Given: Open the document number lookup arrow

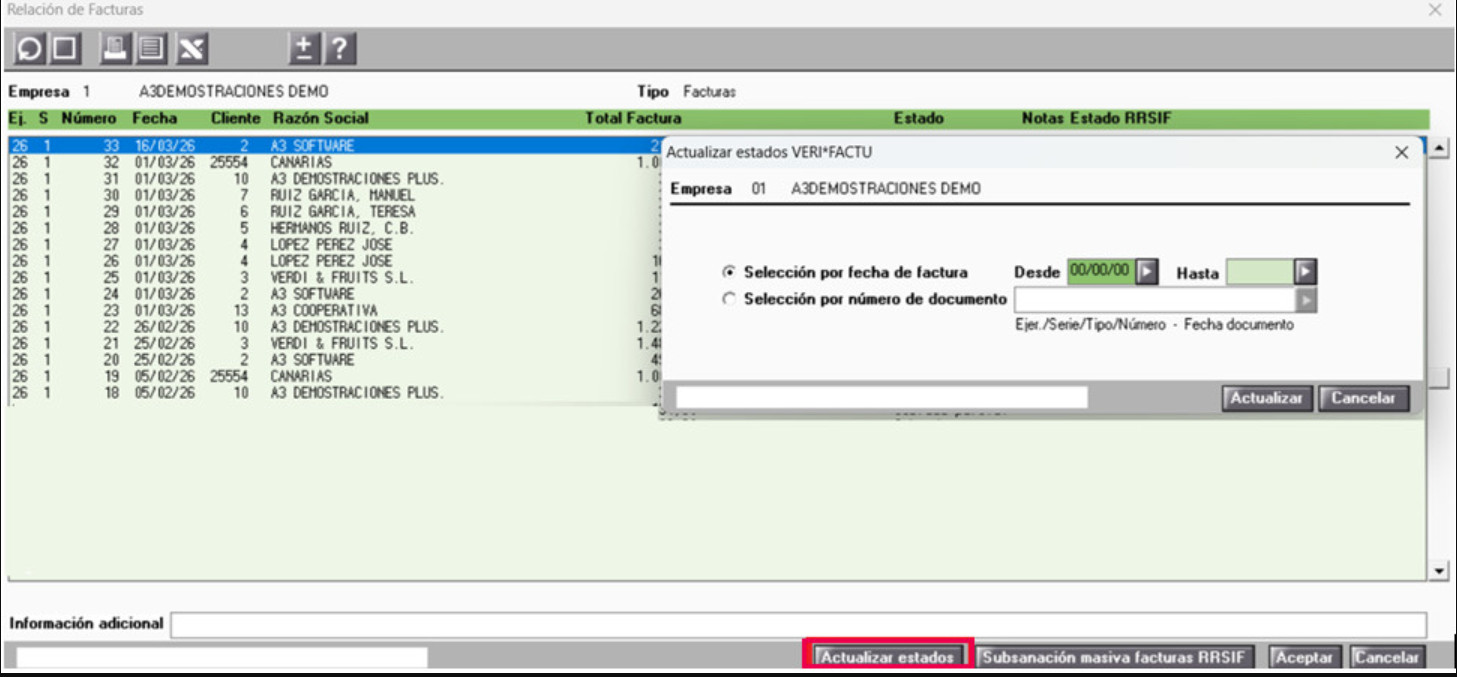Looking at the screenshot, I should click(x=1306, y=300).
